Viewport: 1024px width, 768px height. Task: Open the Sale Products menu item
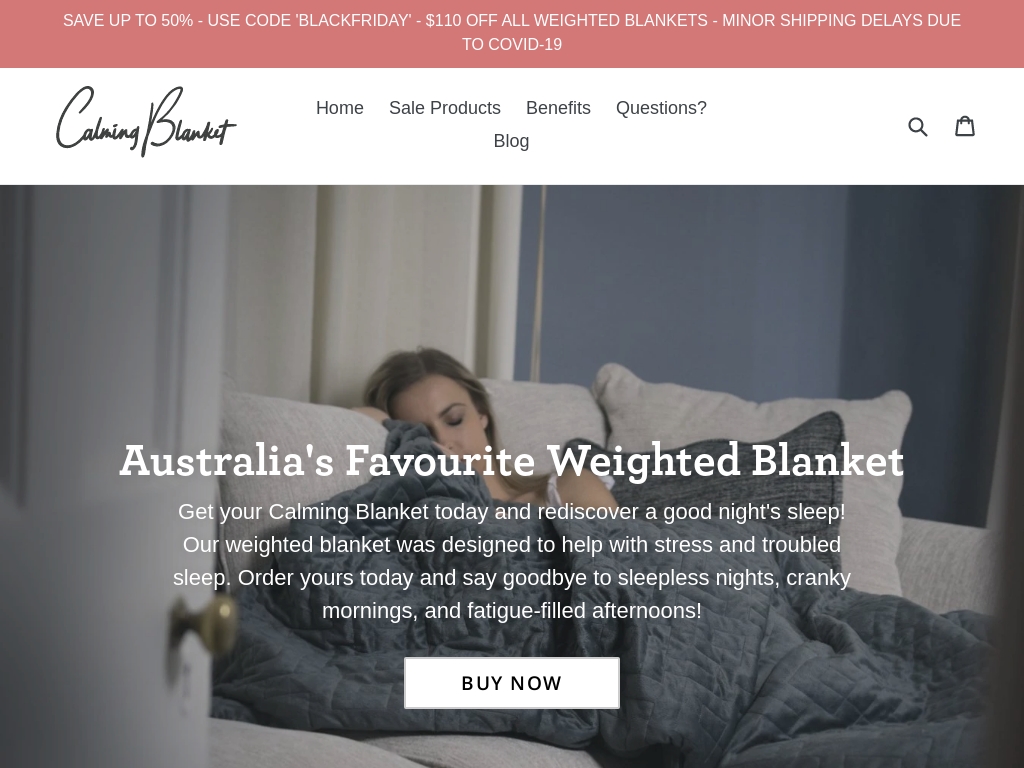point(445,108)
